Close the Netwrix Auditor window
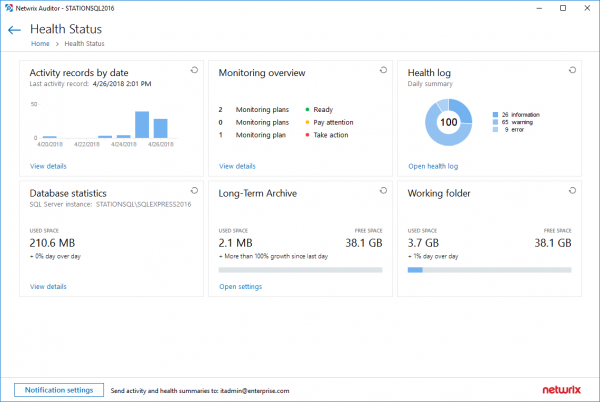The height and width of the screenshot is (402, 600). pos(587,8)
